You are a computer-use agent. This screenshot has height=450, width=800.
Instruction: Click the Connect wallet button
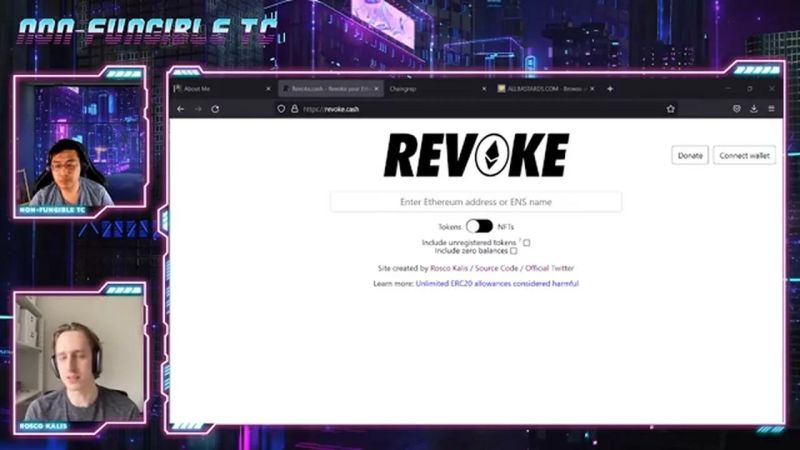[744, 156]
